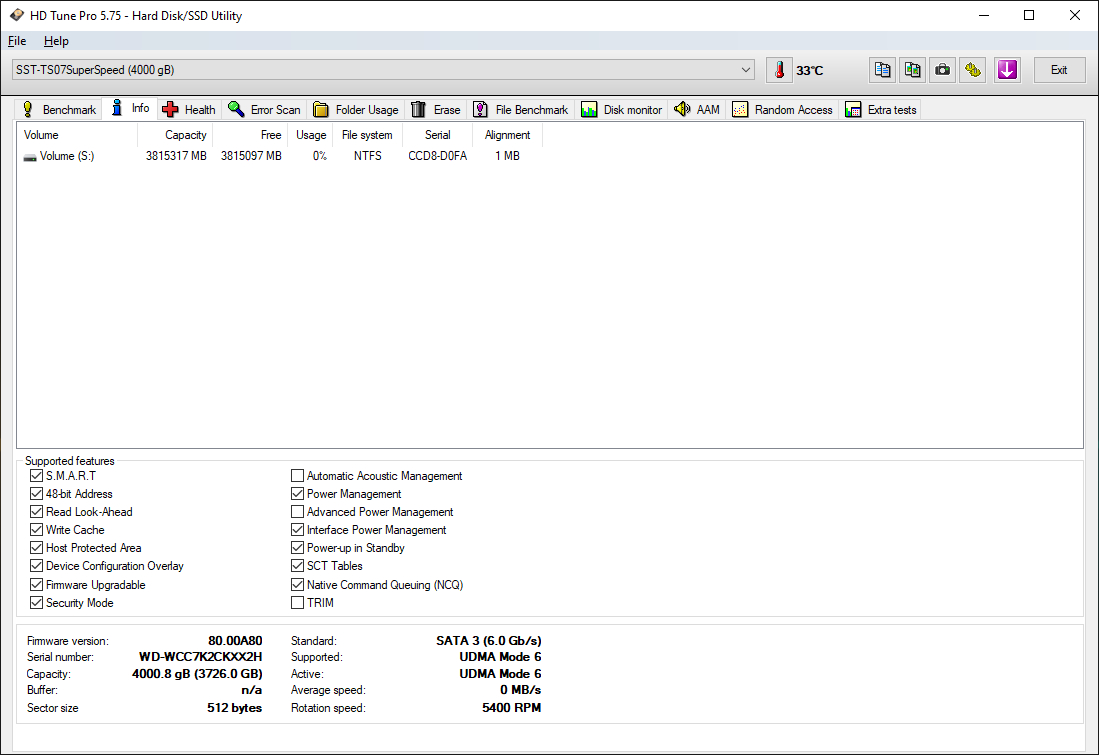This screenshot has height=755, width=1099.
Task: Sort by the Free column header
Action: click(250, 135)
